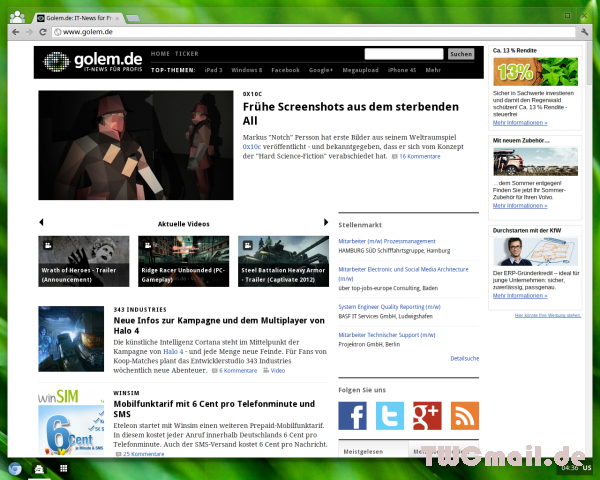Click the golem.de logo
This screenshot has height=480, width=600.
click(x=89, y=62)
